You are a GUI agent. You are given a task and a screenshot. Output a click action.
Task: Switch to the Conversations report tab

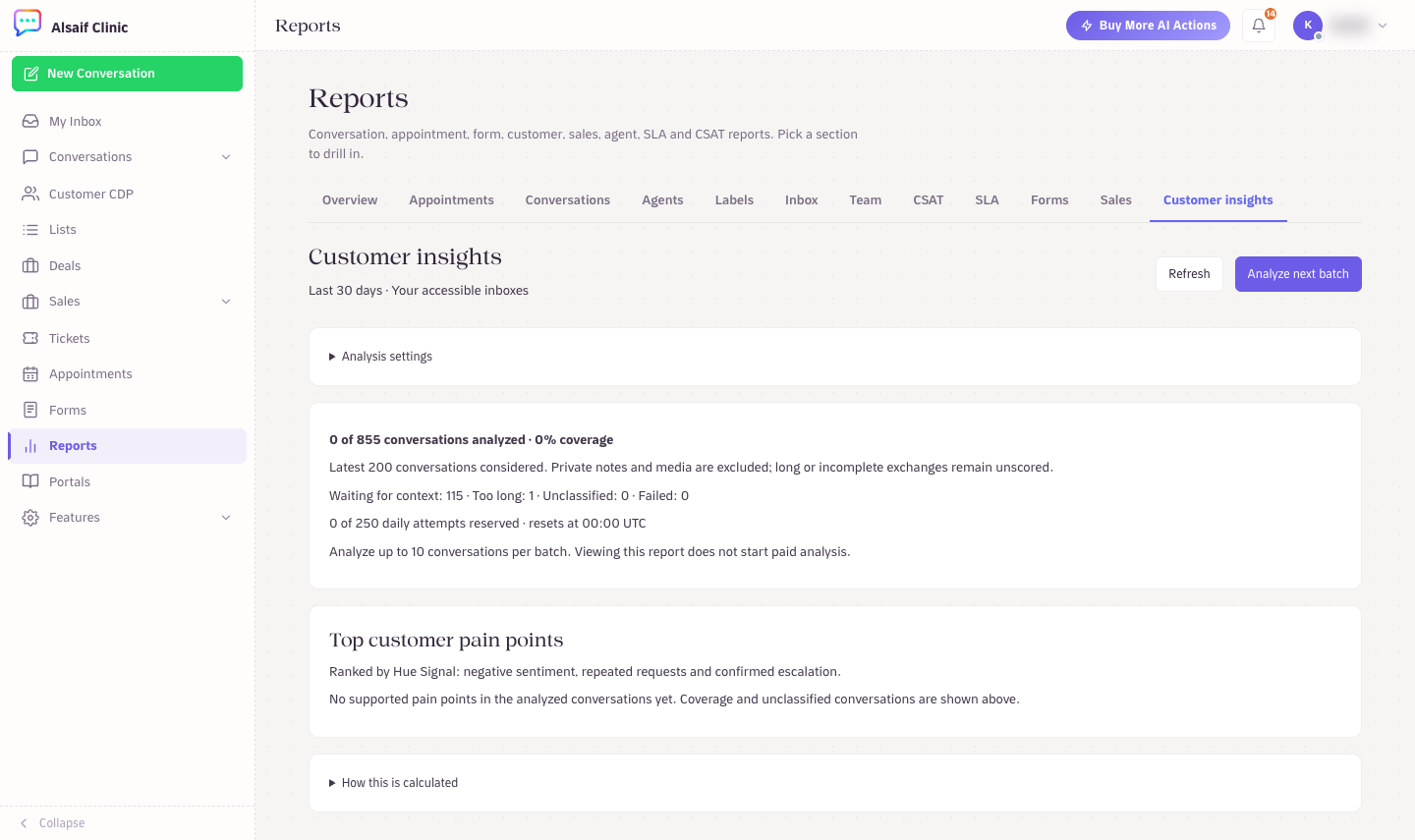point(568,200)
